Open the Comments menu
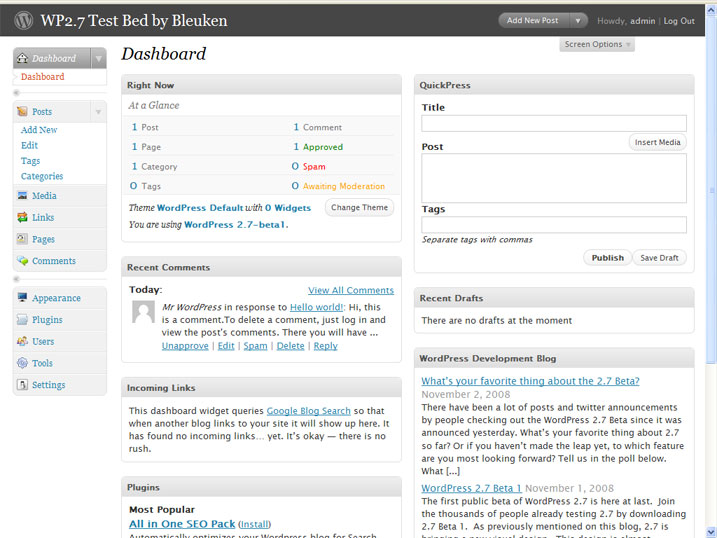 pos(54,261)
